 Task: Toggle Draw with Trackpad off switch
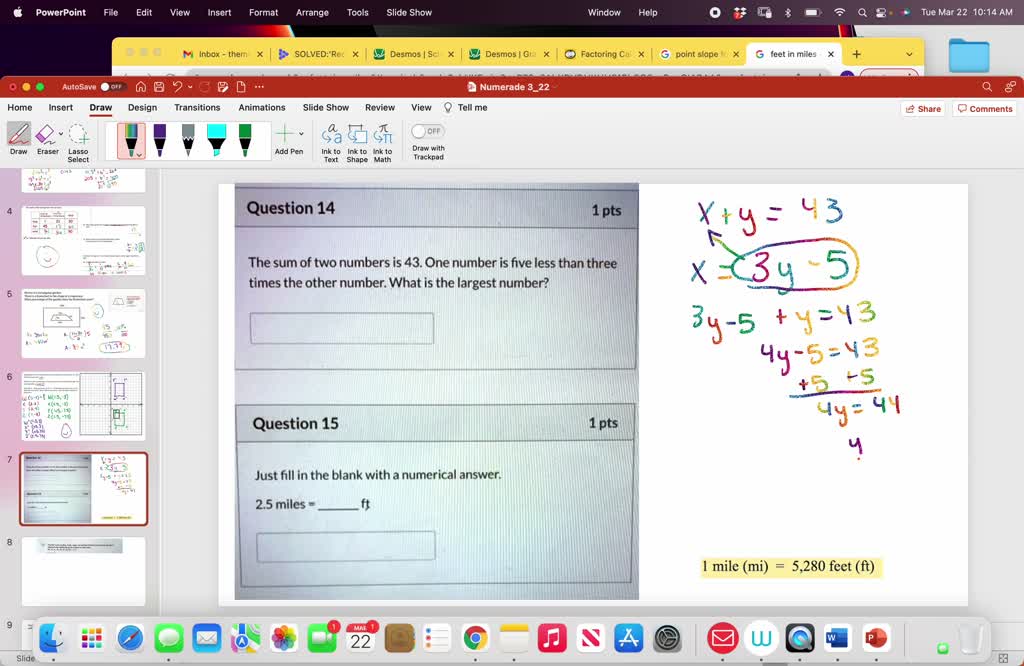tap(428, 131)
